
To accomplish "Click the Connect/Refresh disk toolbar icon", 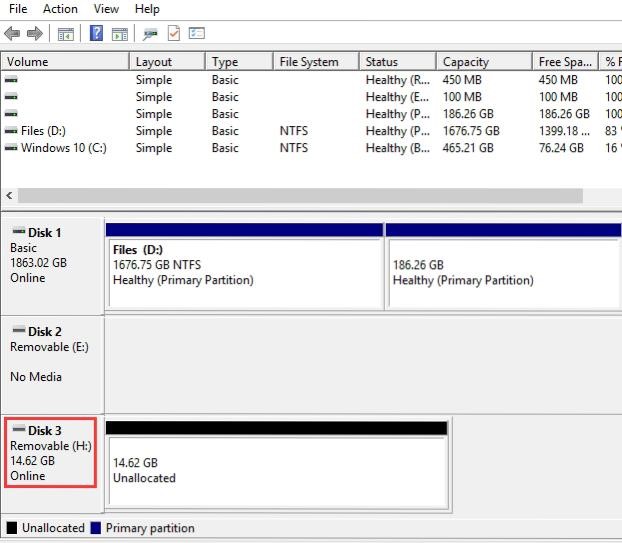I will tap(150, 34).
